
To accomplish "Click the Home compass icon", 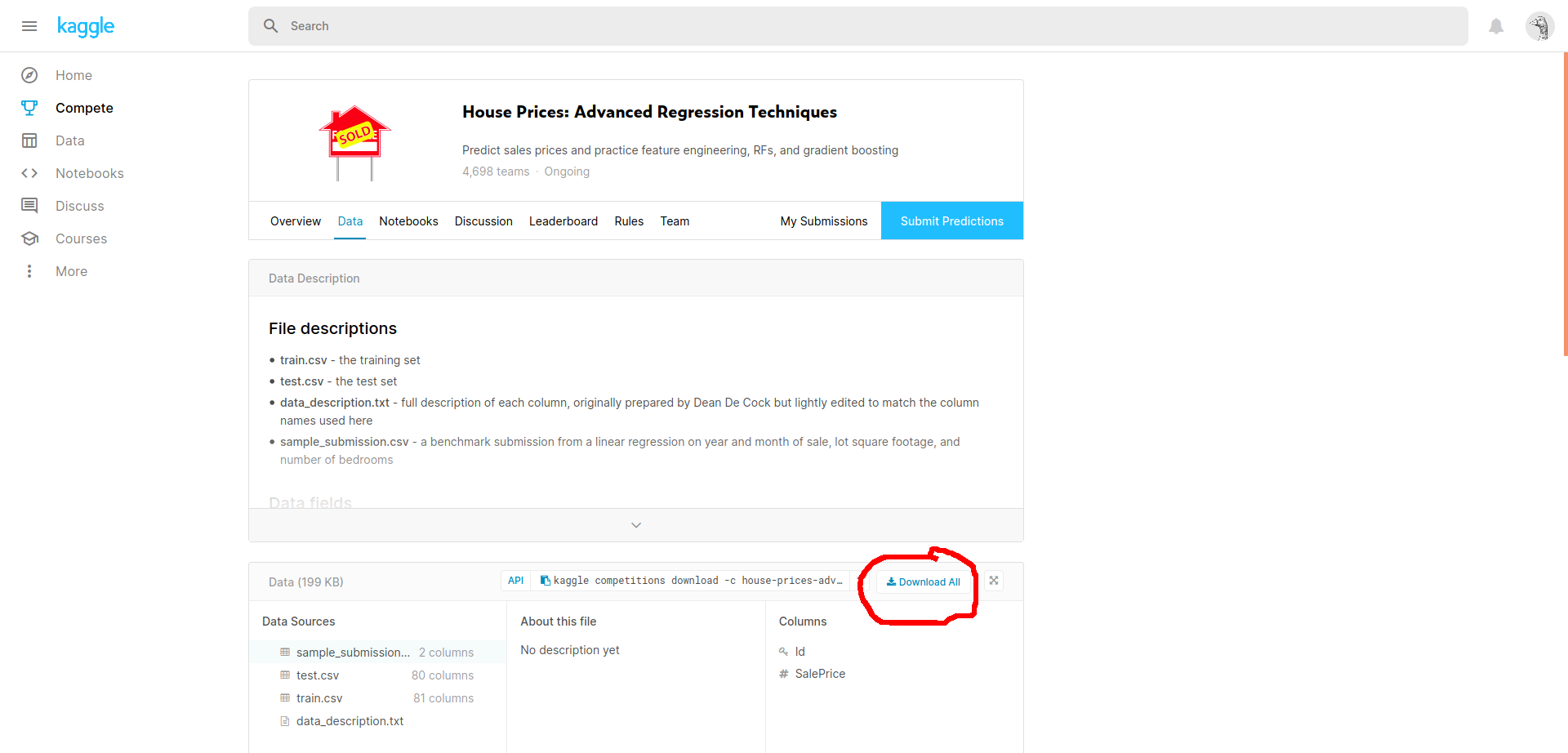I will 29,75.
